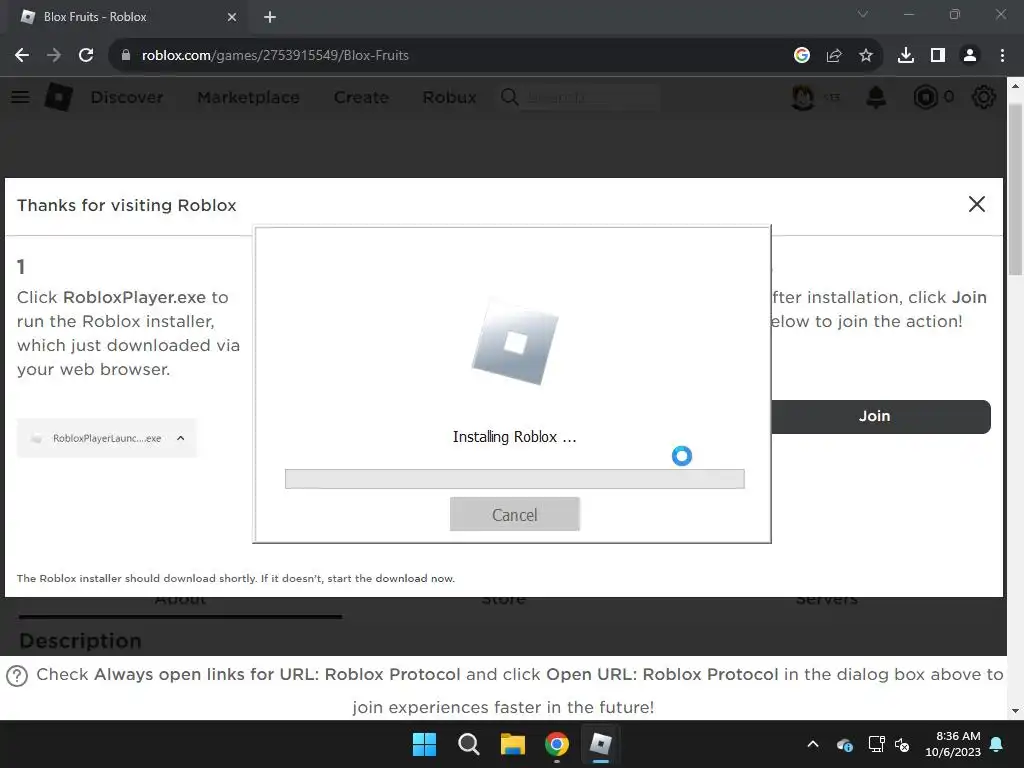This screenshot has height=768, width=1024.
Task: Open the Roblox hamburger menu
Action: (x=20, y=97)
